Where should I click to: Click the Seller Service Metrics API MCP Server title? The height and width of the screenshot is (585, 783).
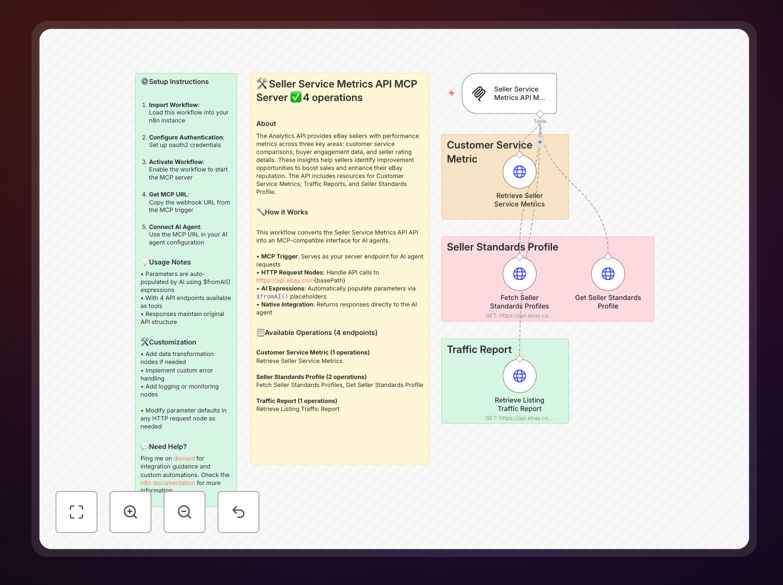pyautogui.click(x=337, y=90)
